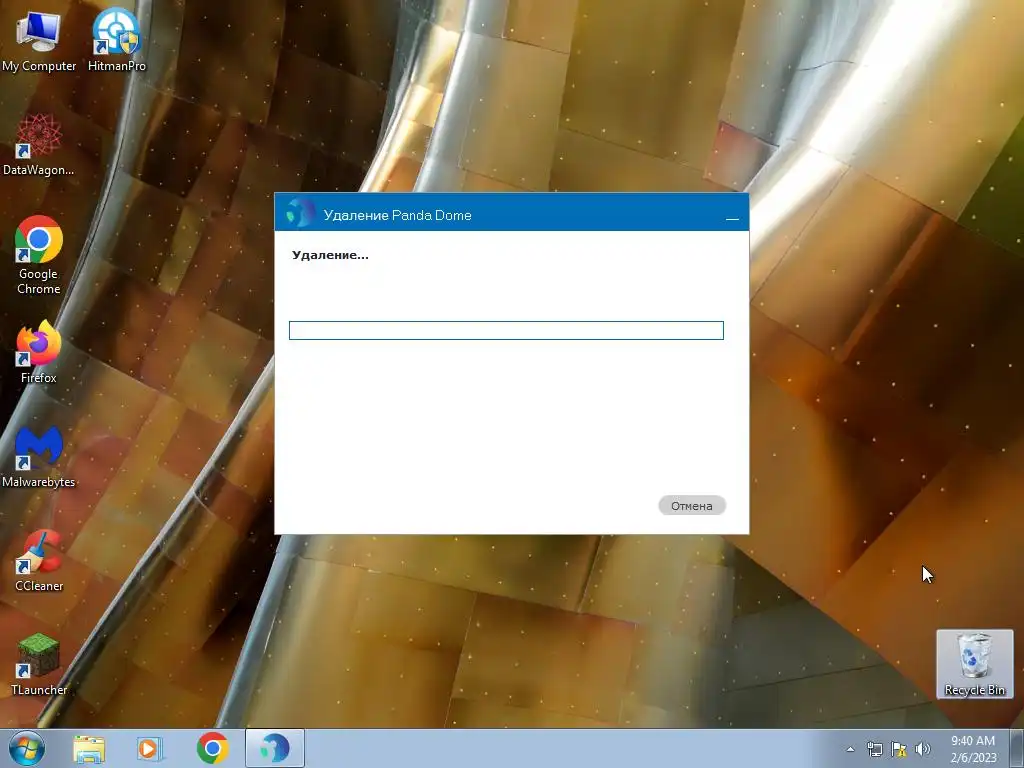The width and height of the screenshot is (1024, 768).
Task: Select the DataWagon desktop shortcut
Action: 39,145
